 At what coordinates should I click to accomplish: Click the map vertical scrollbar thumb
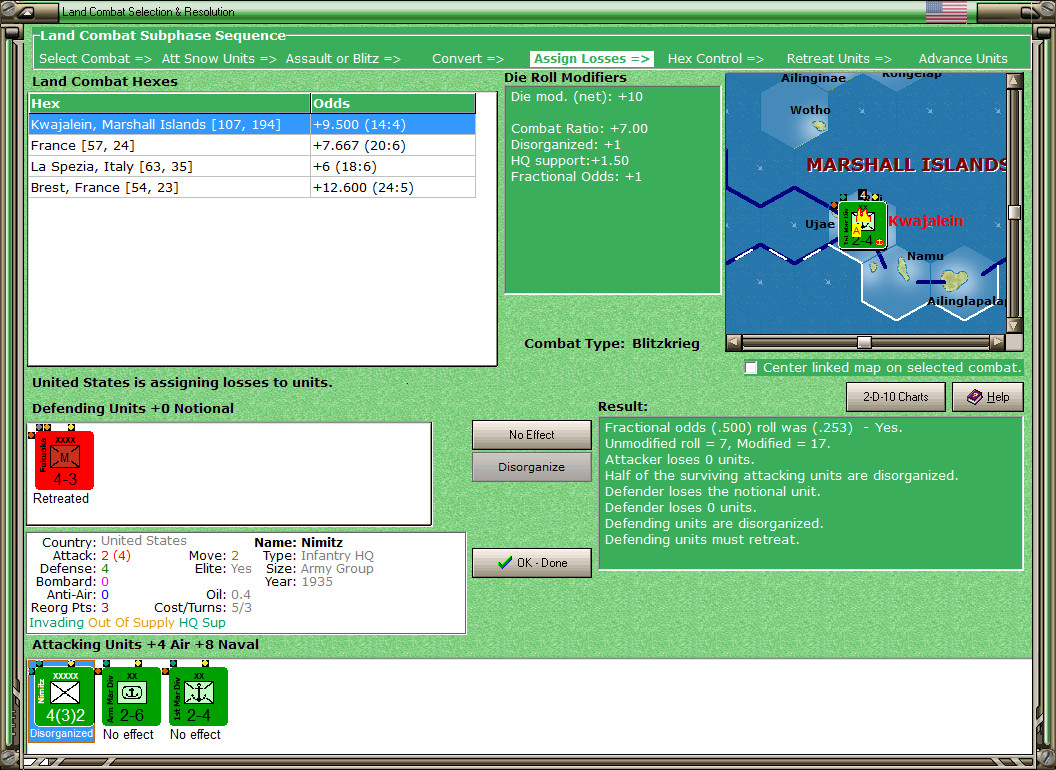[1014, 212]
